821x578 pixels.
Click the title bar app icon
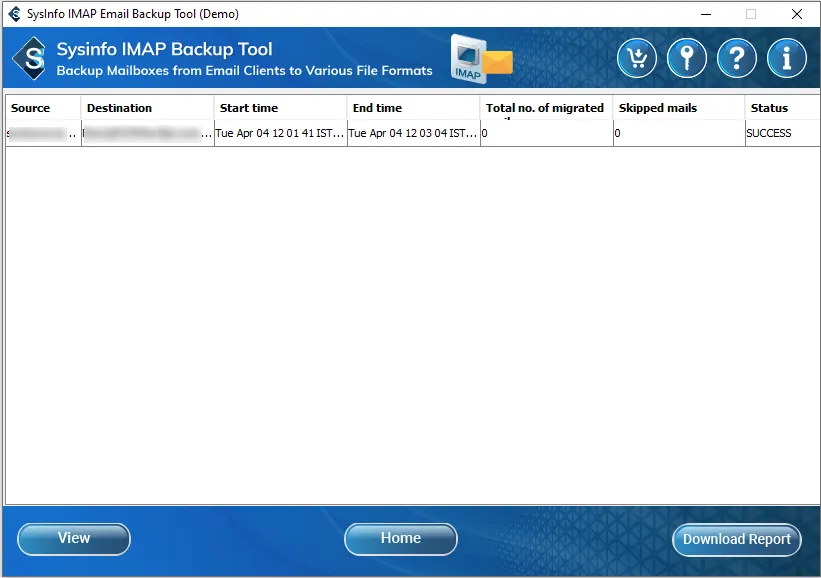(x=14, y=14)
